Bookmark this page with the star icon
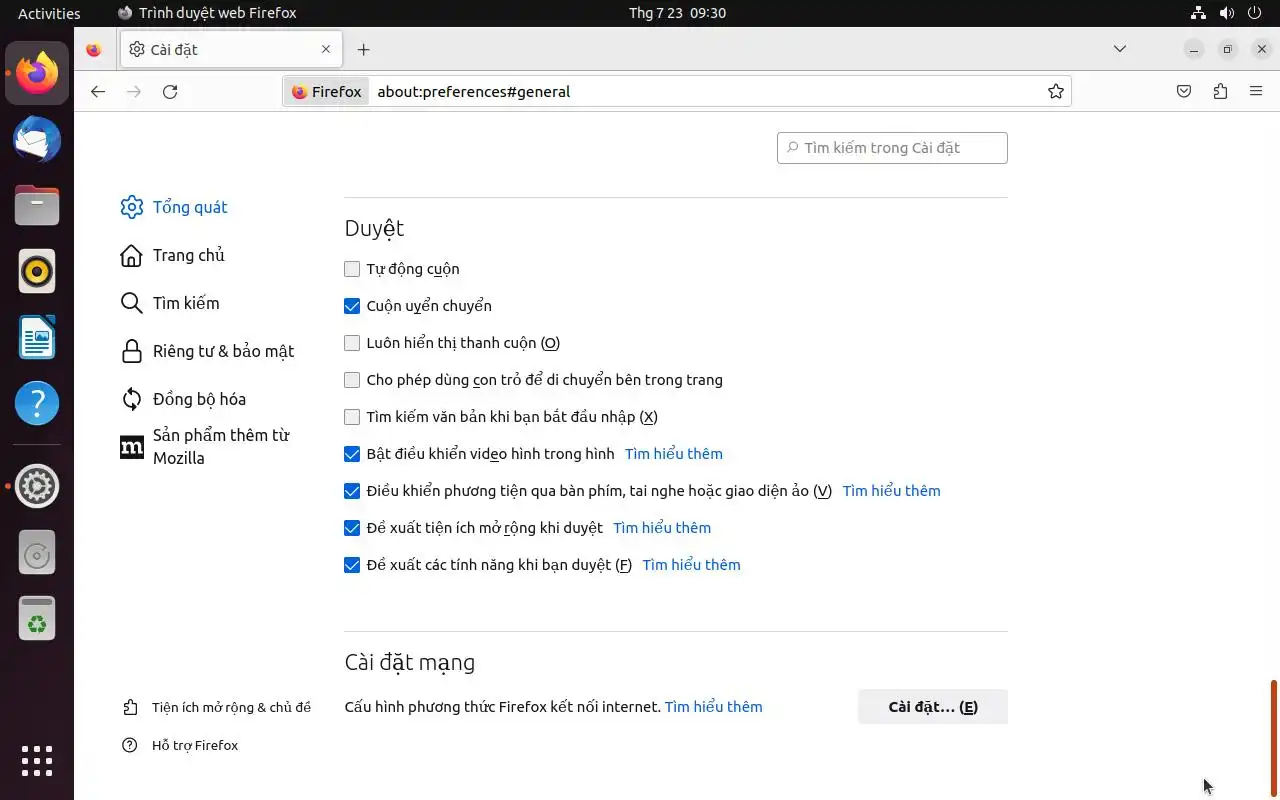This screenshot has height=800, width=1280. (1055, 92)
